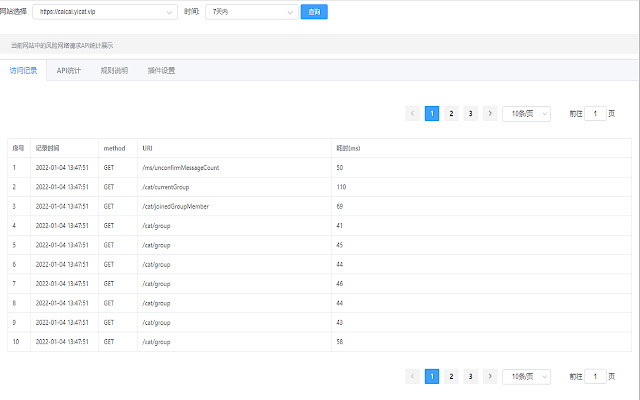Image resolution: width=640 pixels, height=400 pixels.
Task: Click the duration value 43 in row 9
Action: click(x=340, y=322)
